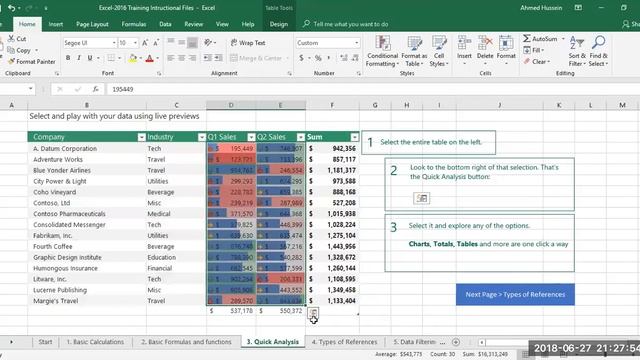Click the Undo arrow in title bar

click(11, 8)
